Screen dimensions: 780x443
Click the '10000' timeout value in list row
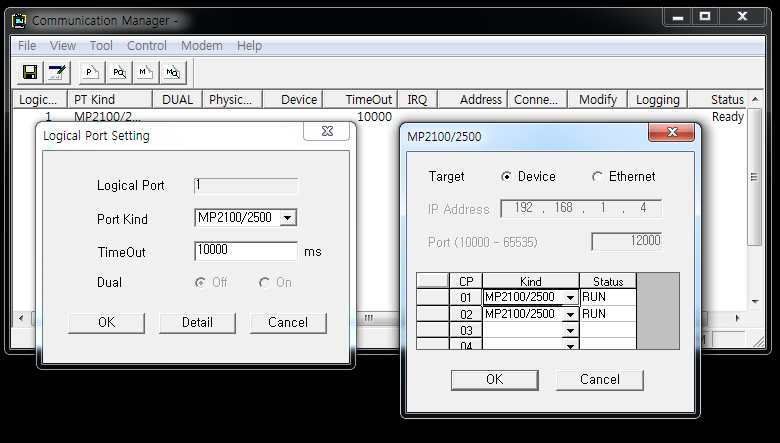(375, 117)
